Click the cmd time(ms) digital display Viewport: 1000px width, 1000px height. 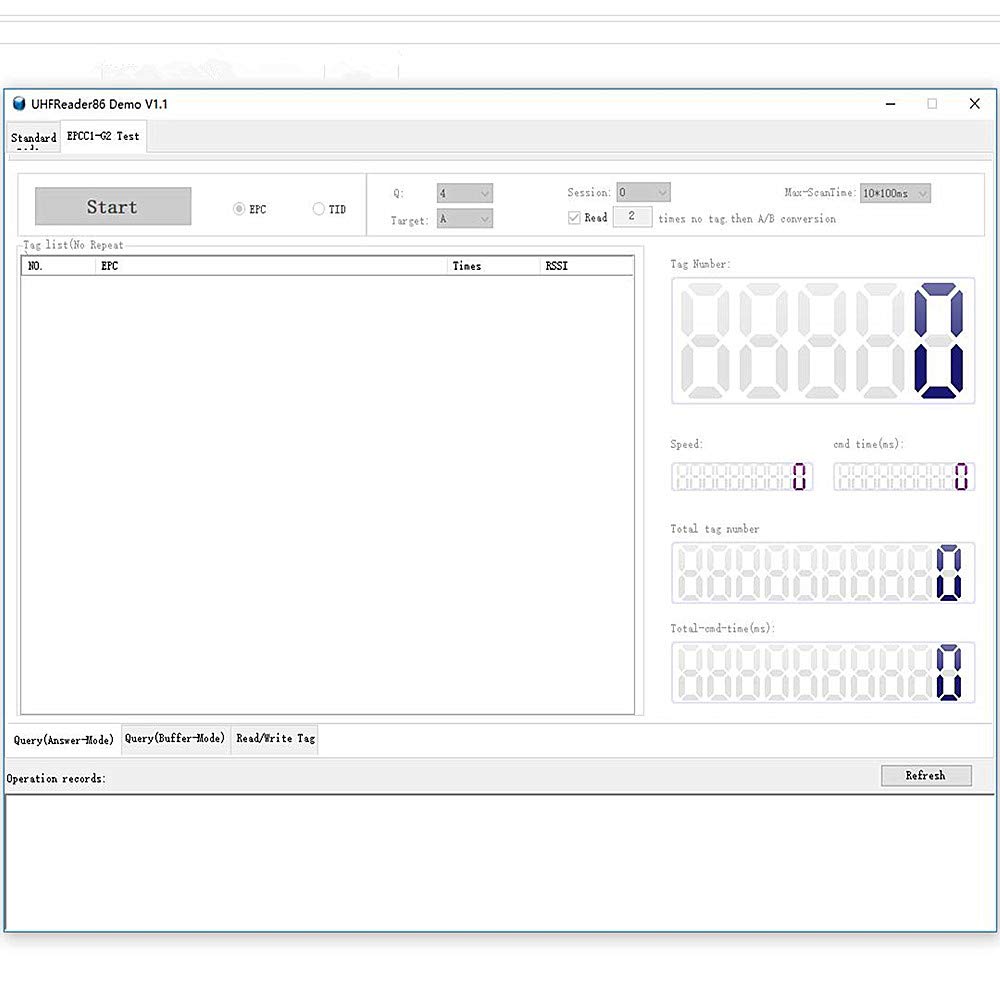(x=904, y=476)
